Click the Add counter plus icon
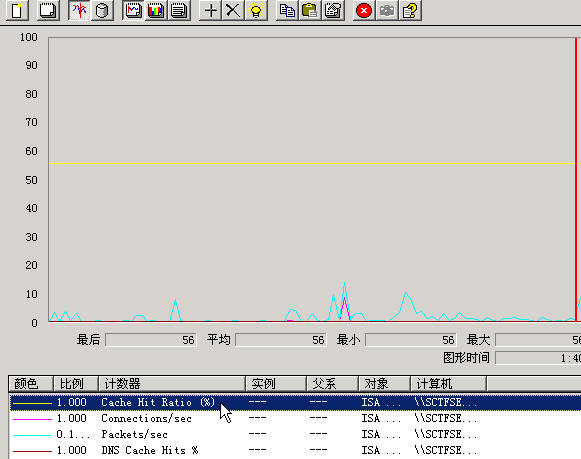The height and width of the screenshot is (459, 581). tap(210, 10)
